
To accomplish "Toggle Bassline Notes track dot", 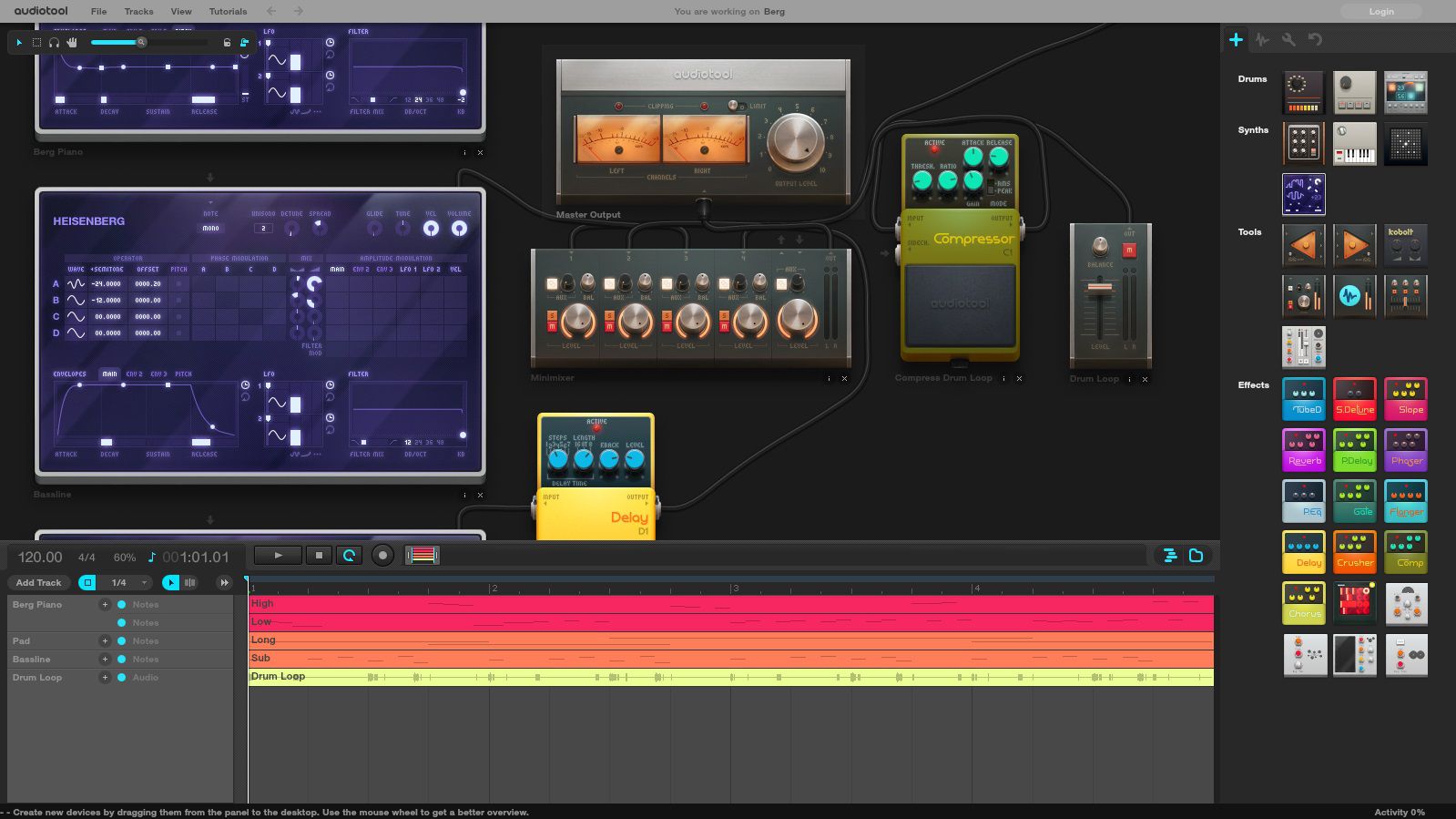I will 122,659.
